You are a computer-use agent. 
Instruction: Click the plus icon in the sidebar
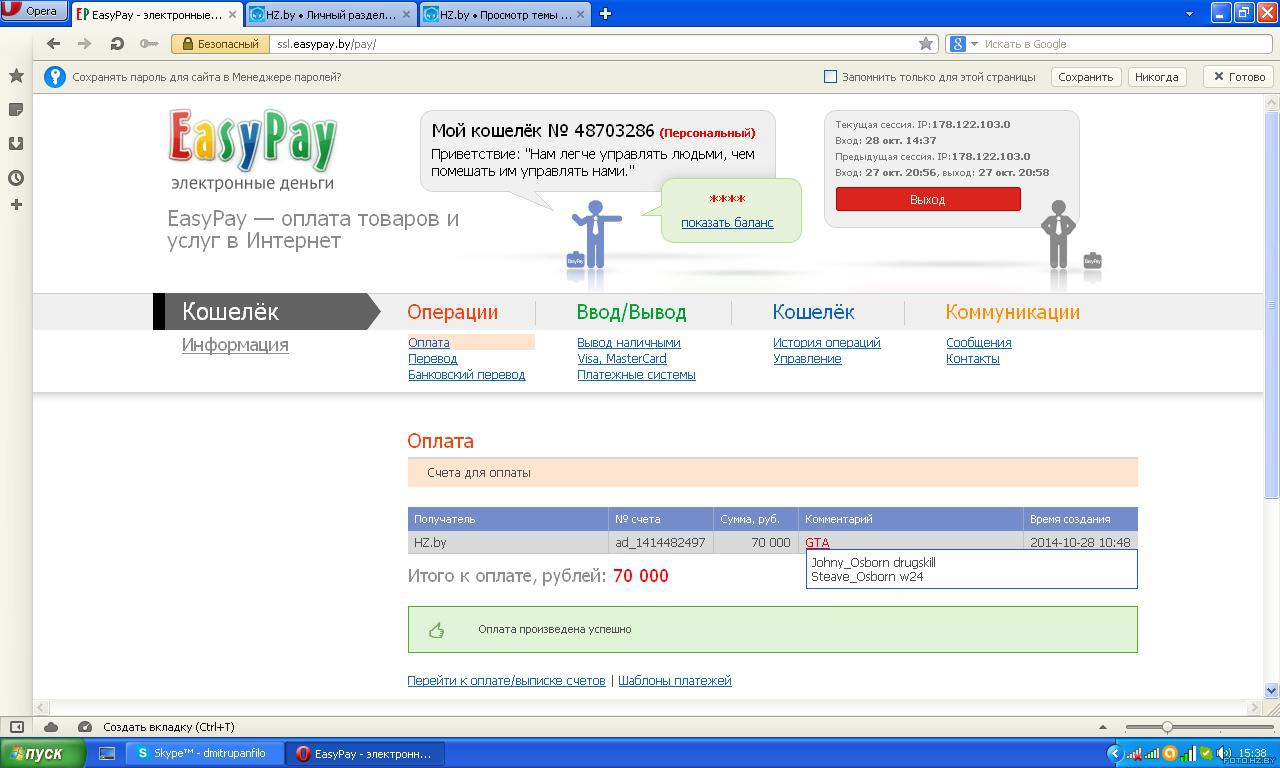click(16, 205)
